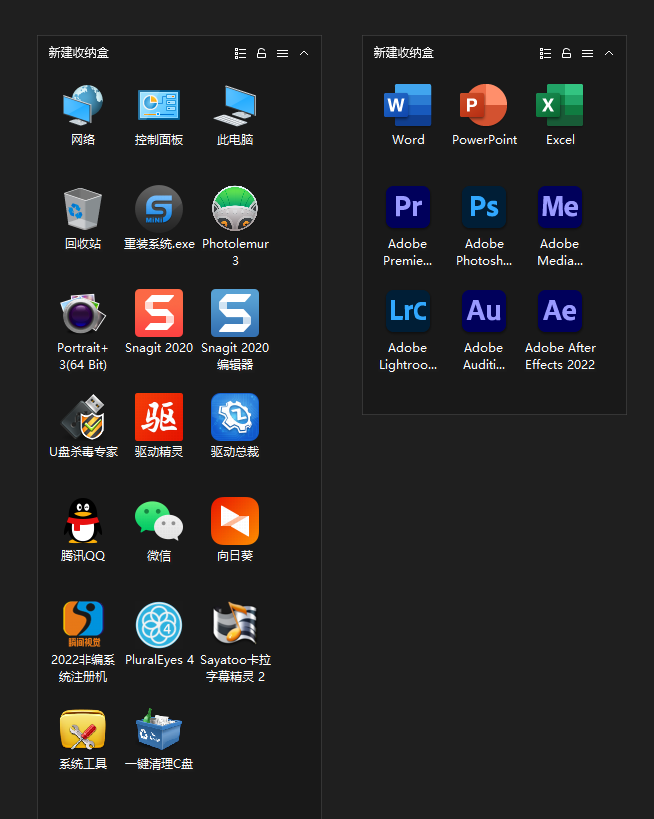Launch 向日葵 remote app

point(235,521)
